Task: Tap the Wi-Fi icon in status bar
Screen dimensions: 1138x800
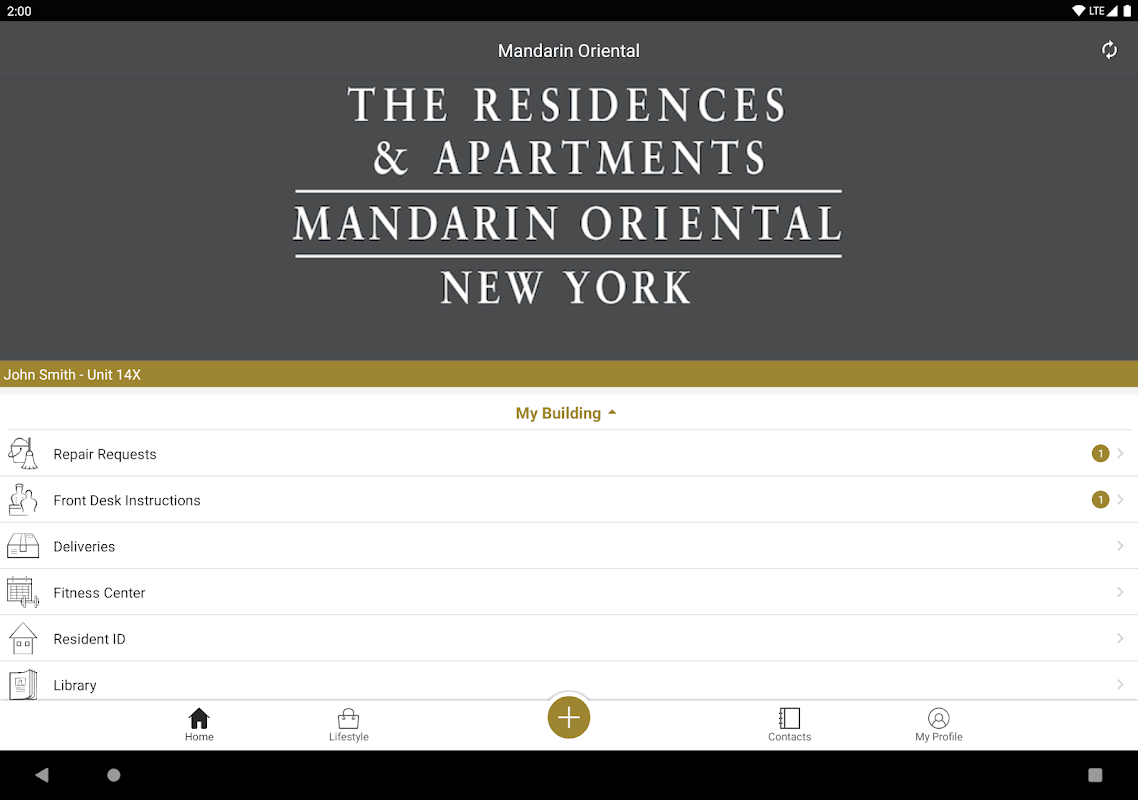Action: tap(1078, 11)
